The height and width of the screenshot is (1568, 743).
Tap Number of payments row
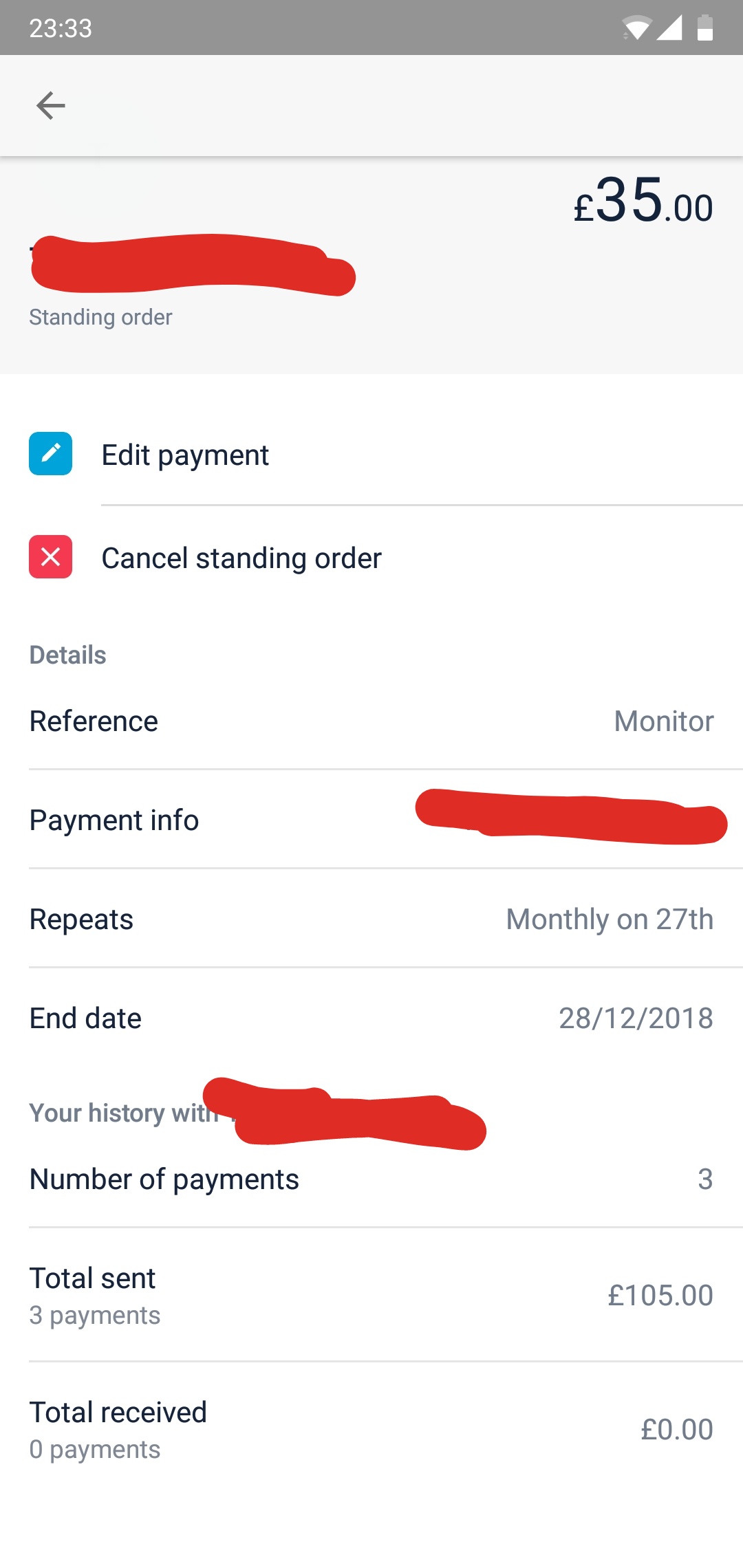point(371,1179)
